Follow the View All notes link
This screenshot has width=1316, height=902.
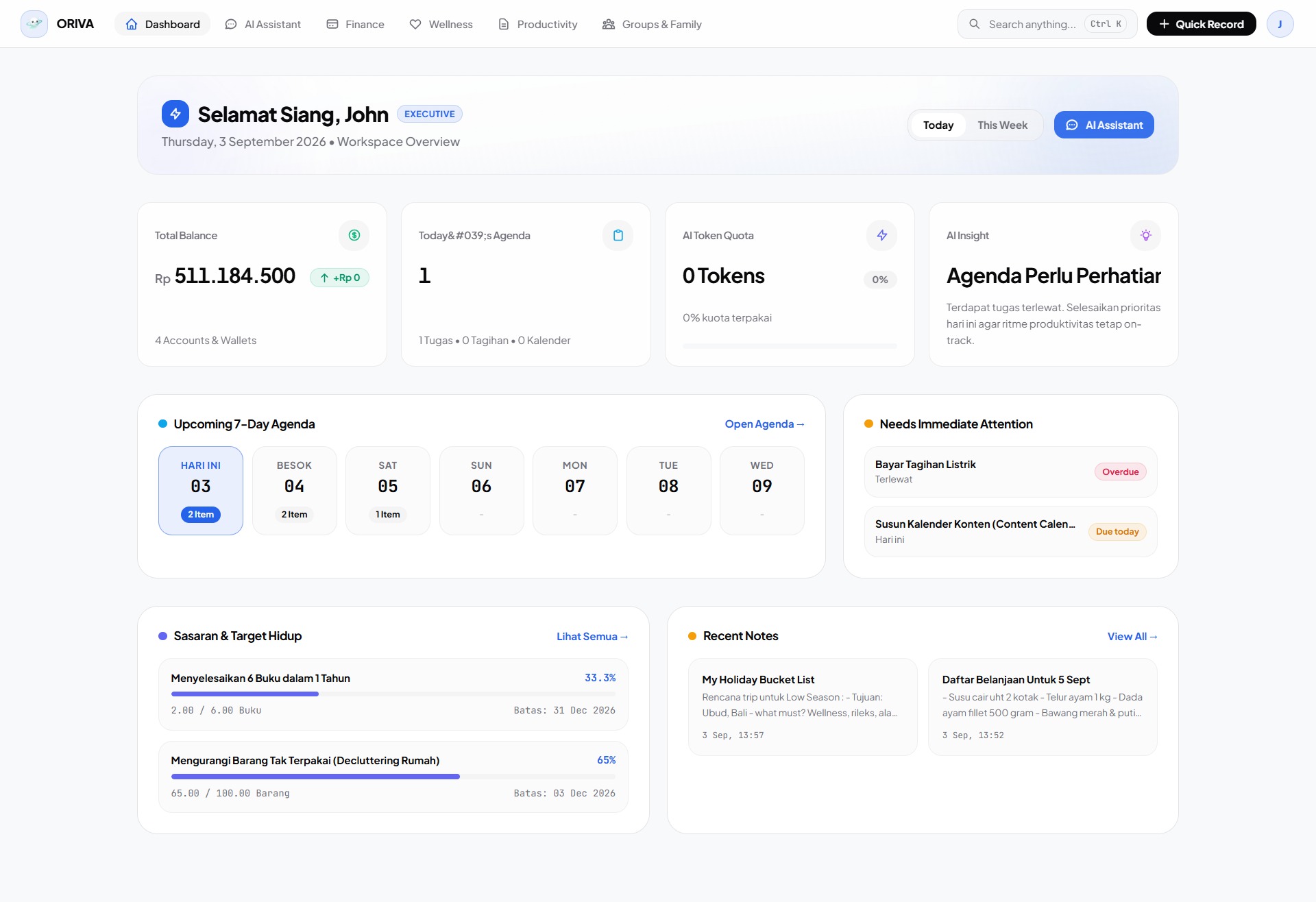1132,637
